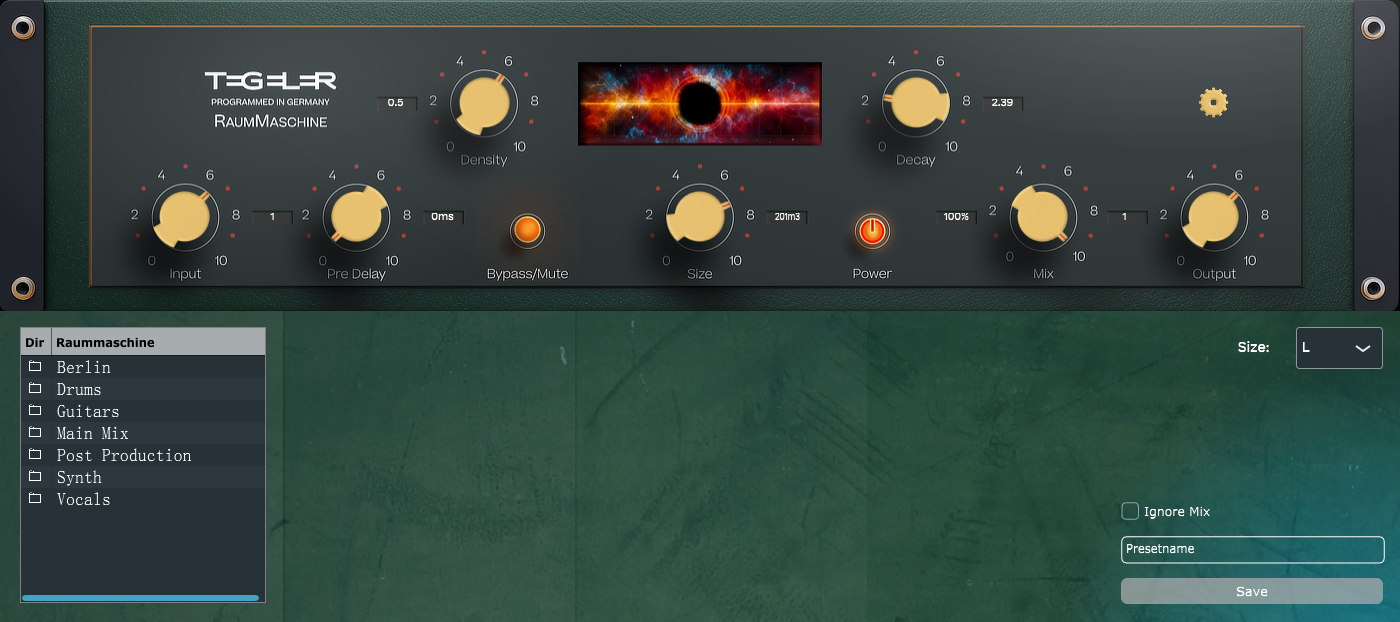Open the Berlin preset folder
The image size is (1400, 622).
(x=143, y=367)
